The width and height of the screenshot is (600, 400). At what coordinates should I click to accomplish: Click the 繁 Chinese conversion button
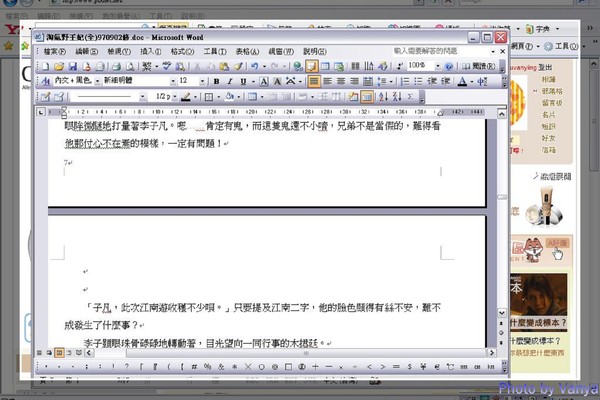pyautogui.click(x=147, y=67)
